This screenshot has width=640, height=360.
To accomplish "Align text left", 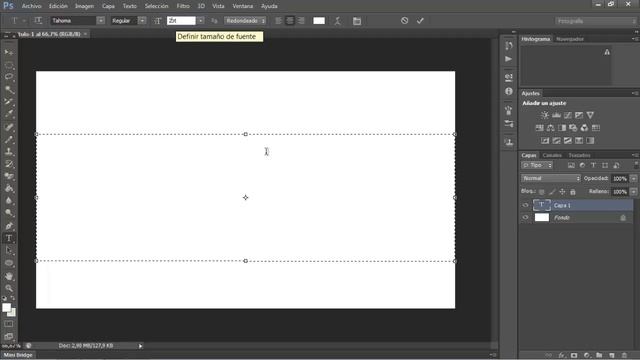I will [278, 20].
